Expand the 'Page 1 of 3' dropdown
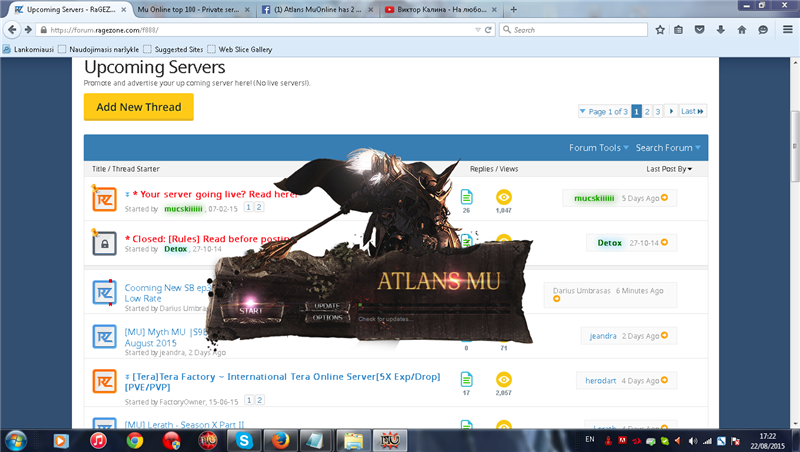This screenshot has height=452, width=800. 603,111
